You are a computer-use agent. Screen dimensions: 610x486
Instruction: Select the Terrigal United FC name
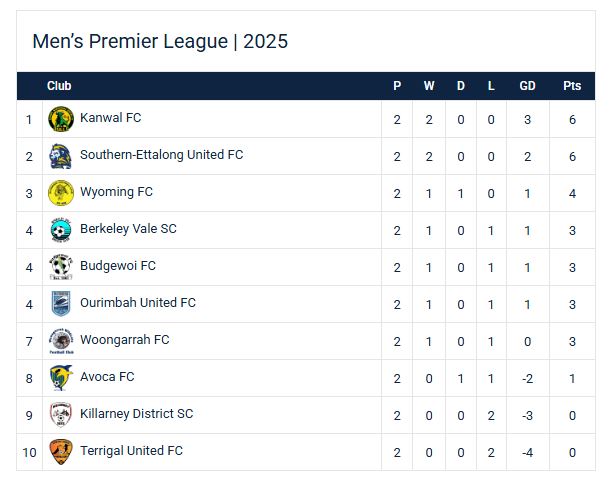pos(131,451)
